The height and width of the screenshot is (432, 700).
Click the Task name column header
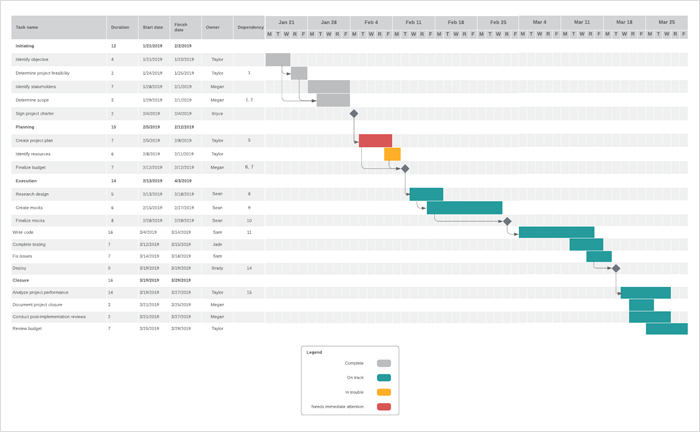pyautogui.click(x=58, y=27)
